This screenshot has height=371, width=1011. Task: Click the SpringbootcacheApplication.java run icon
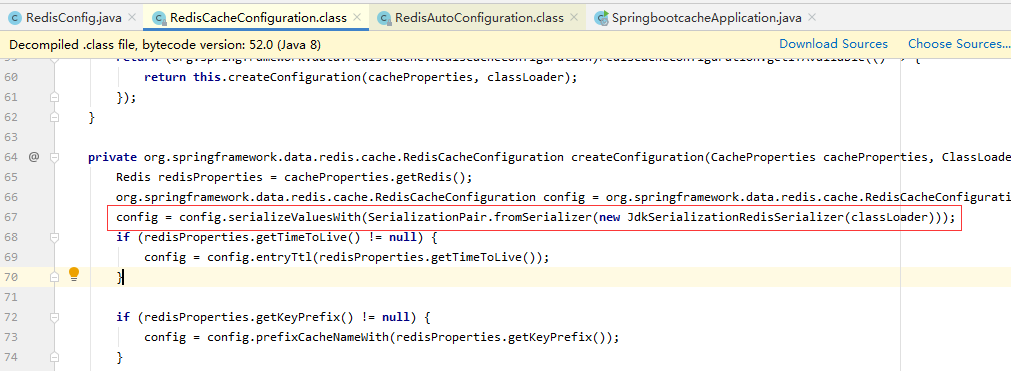pos(602,18)
